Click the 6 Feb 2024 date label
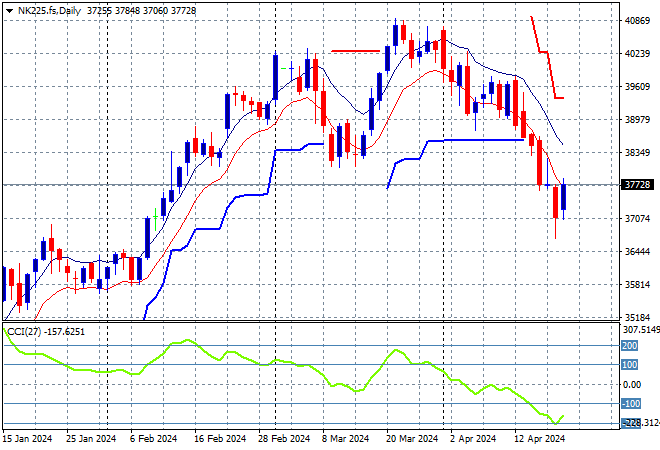Image resolution: width=660 pixels, height=450 pixels. tap(153, 439)
